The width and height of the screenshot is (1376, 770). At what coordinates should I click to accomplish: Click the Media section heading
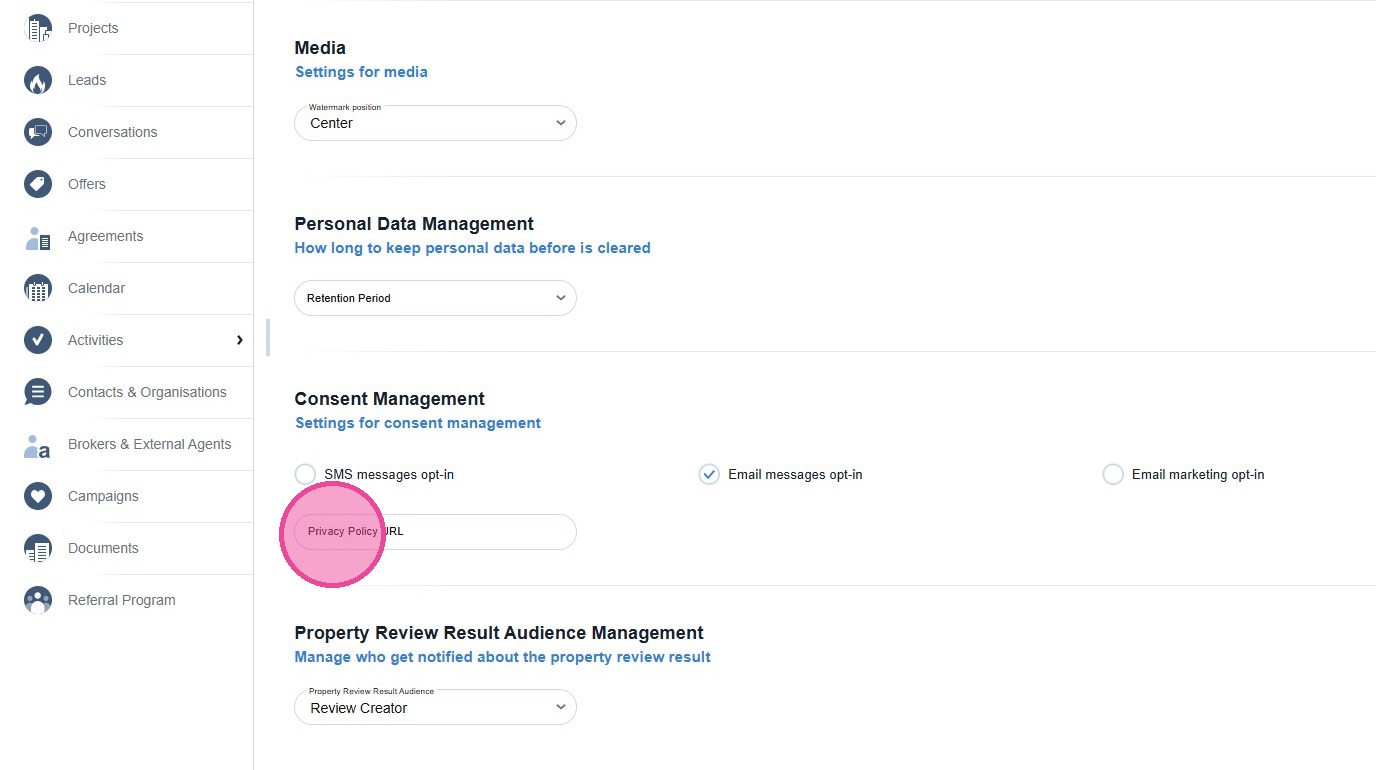click(x=320, y=48)
